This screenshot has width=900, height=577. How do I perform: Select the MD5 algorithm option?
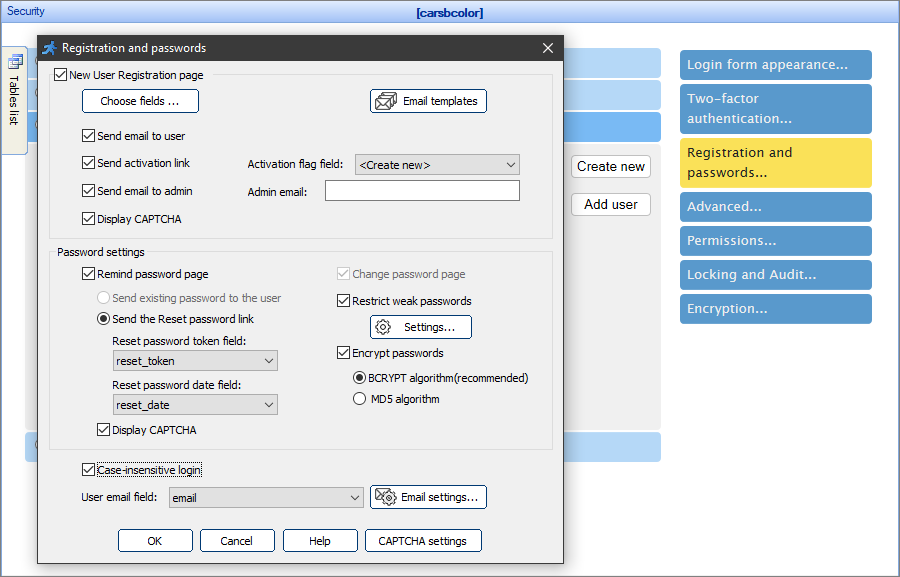coord(359,397)
